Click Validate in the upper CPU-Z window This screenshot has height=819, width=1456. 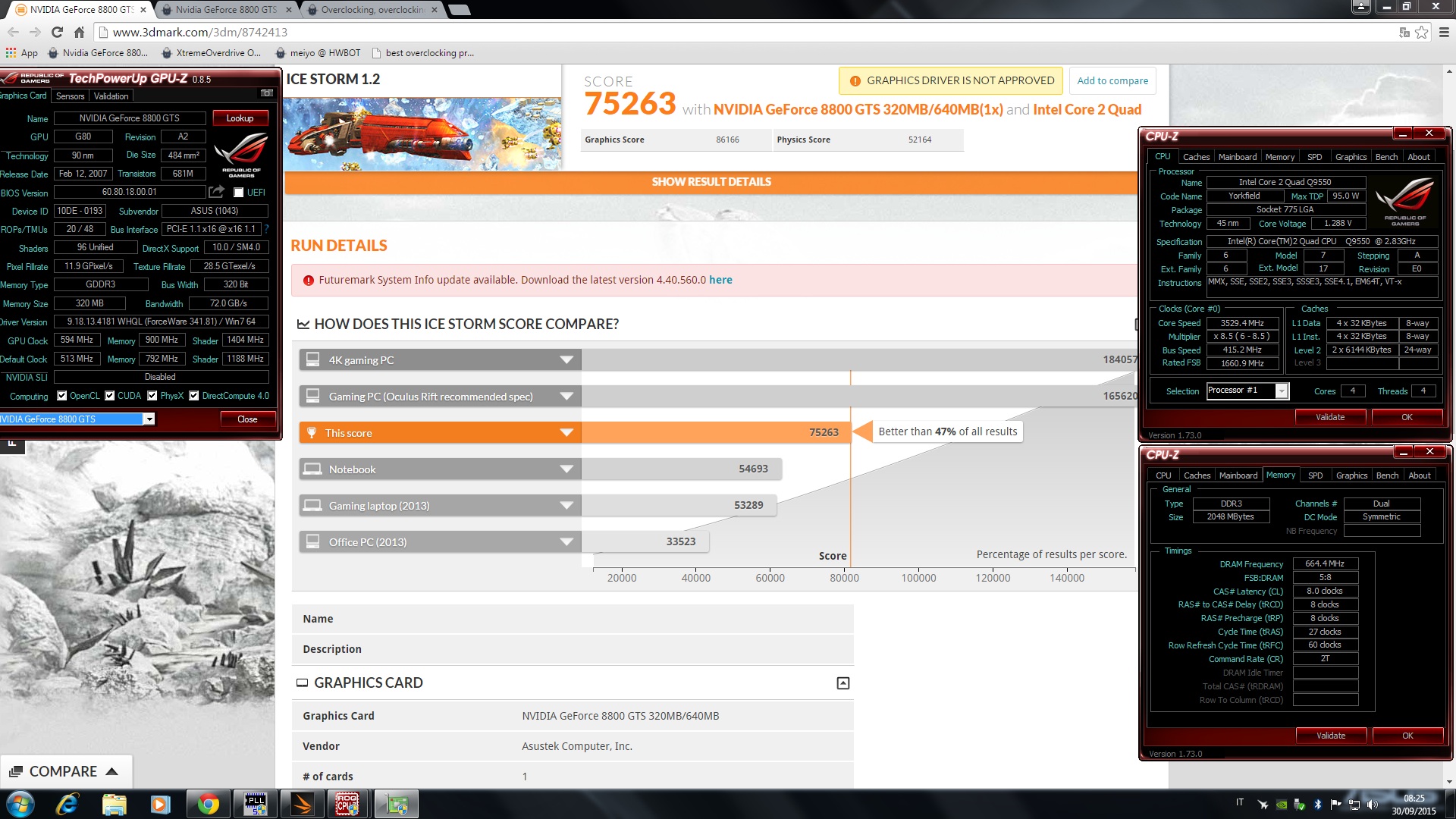pos(1330,417)
